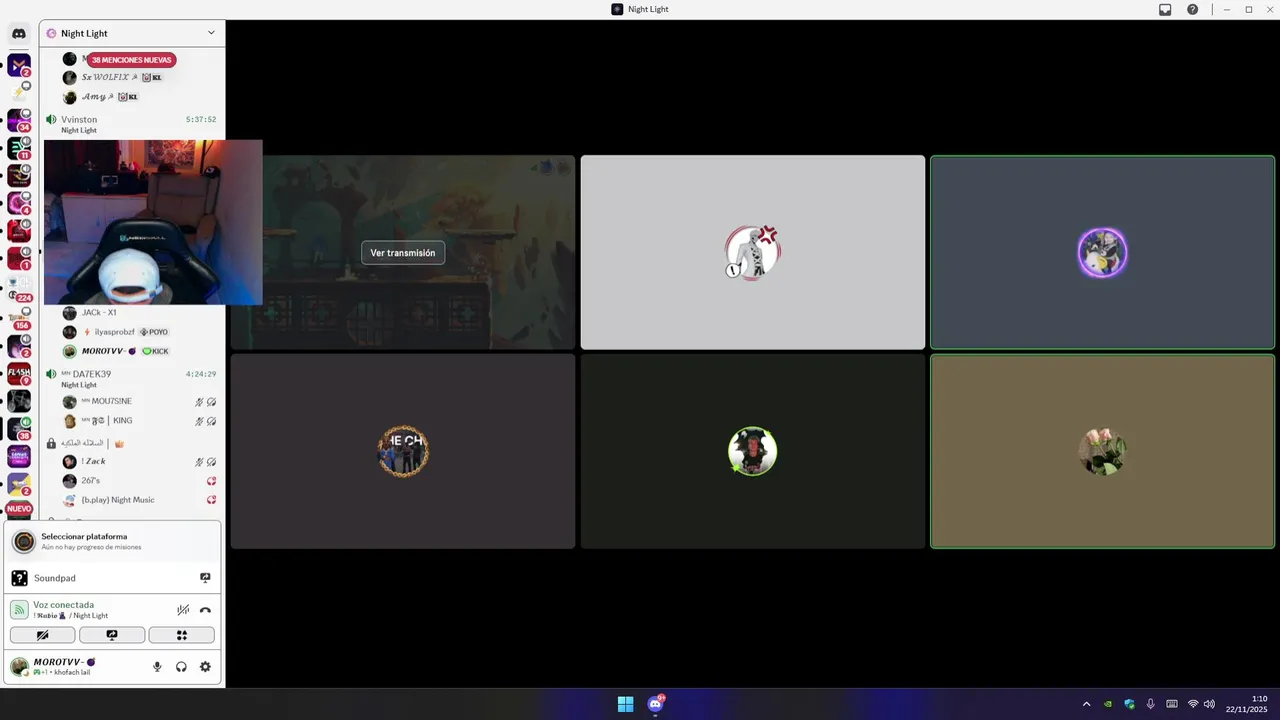Viewport: 1280px width, 720px height.
Task: Click Discord icon in taskbar
Action: [656, 704]
